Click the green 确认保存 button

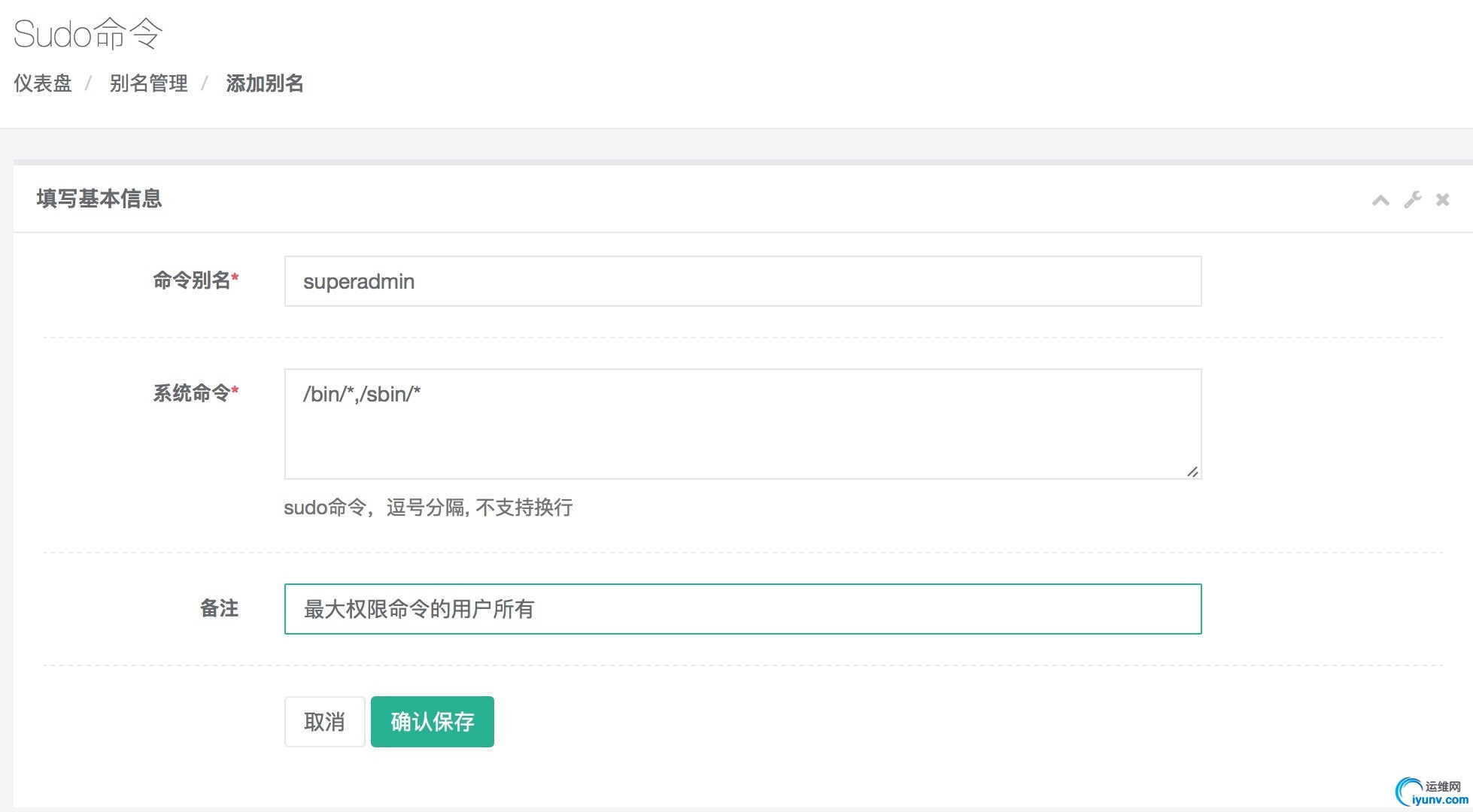(432, 722)
